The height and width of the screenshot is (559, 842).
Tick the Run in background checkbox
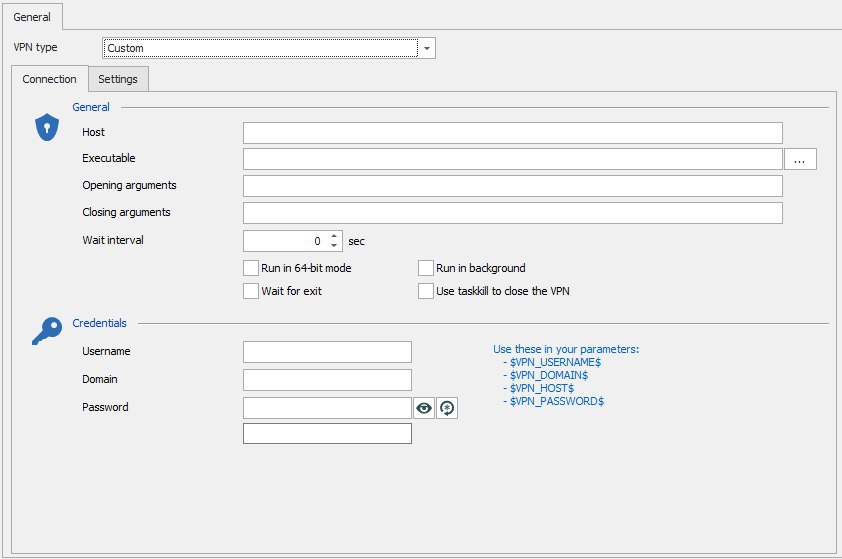[x=426, y=268]
